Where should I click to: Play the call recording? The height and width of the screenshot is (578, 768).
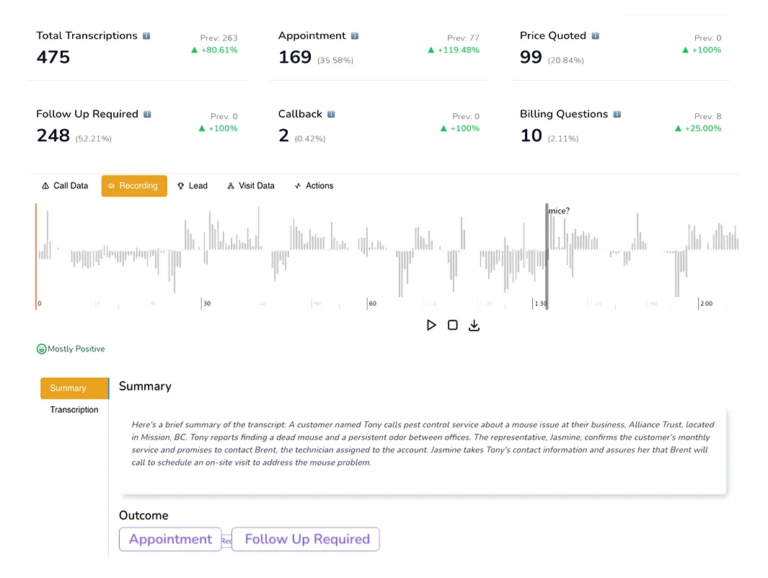(431, 325)
